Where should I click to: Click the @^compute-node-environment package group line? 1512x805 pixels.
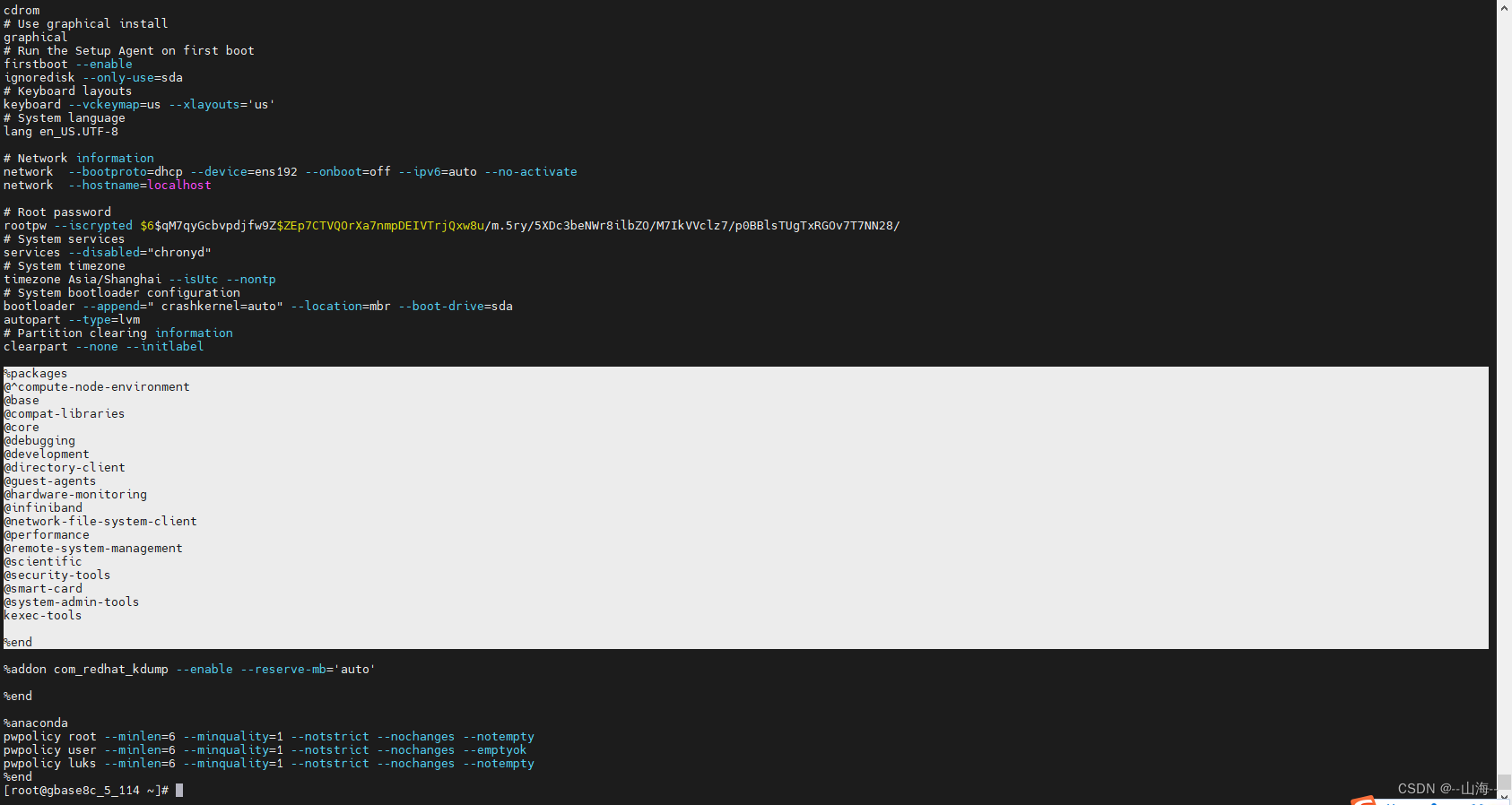(97, 387)
